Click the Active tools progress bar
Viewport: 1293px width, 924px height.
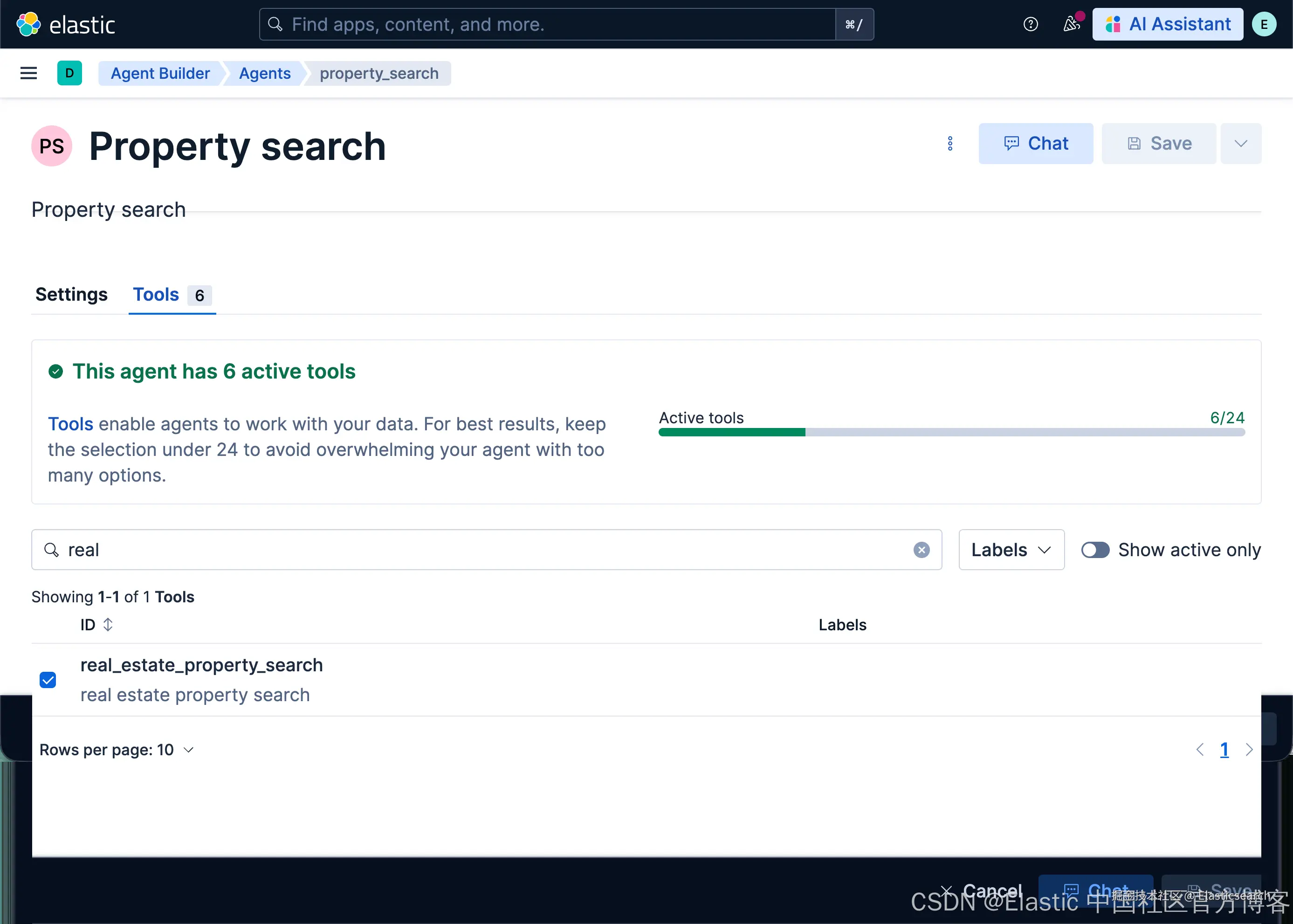coord(951,433)
